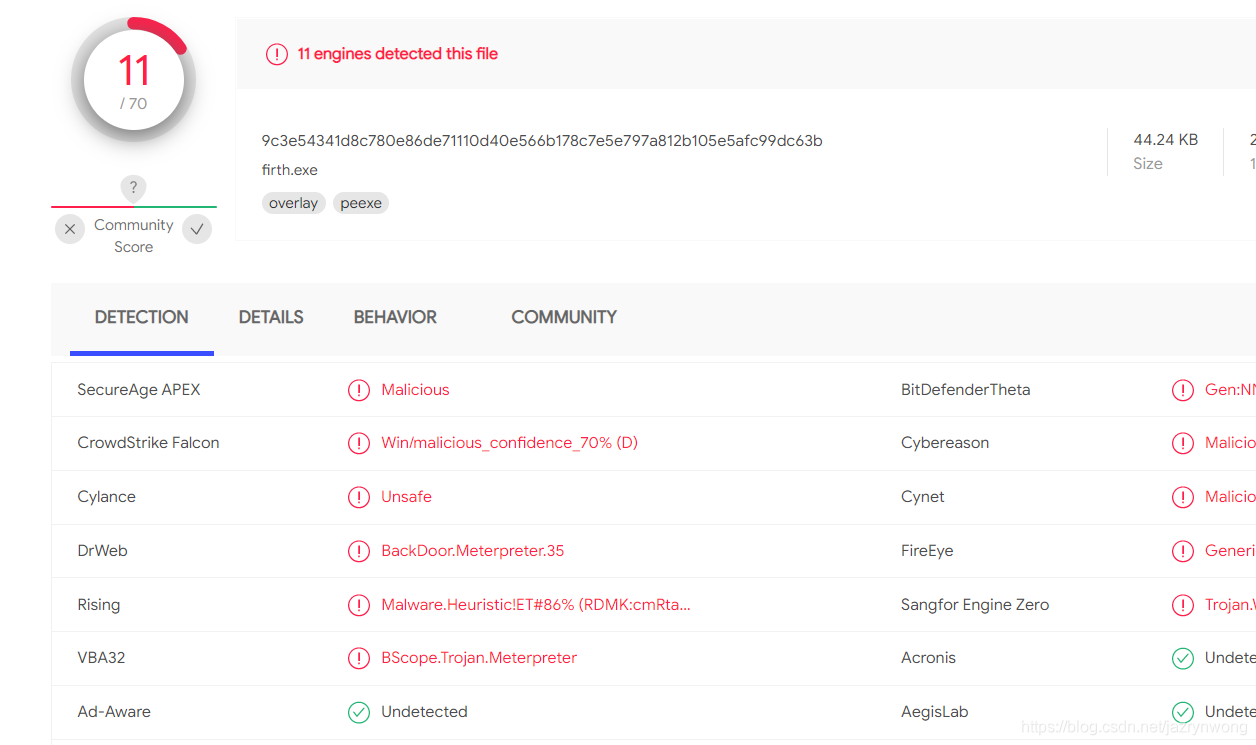Click the Acronis engine name
Image resolution: width=1256 pixels, height=745 pixels.
[928, 658]
